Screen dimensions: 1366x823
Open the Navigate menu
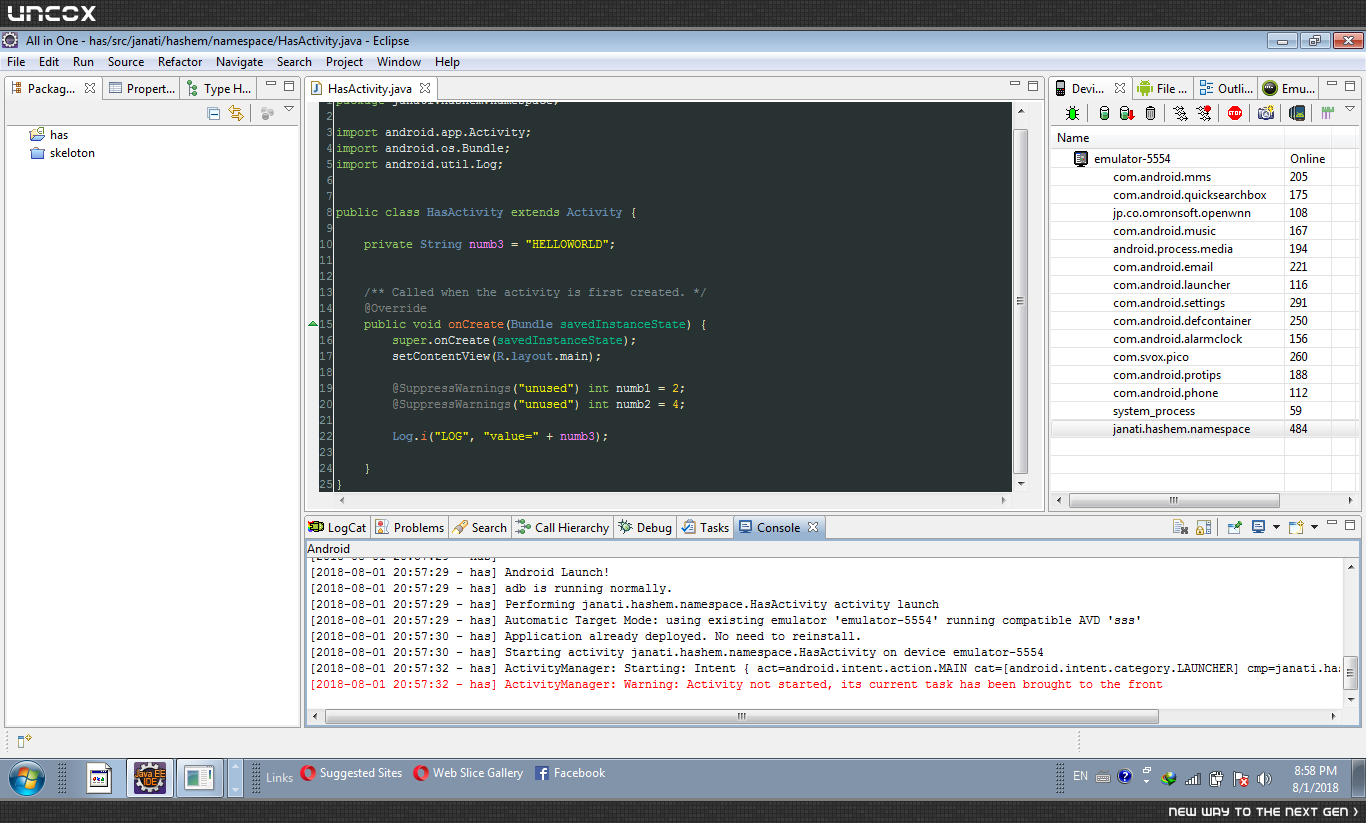[x=240, y=61]
